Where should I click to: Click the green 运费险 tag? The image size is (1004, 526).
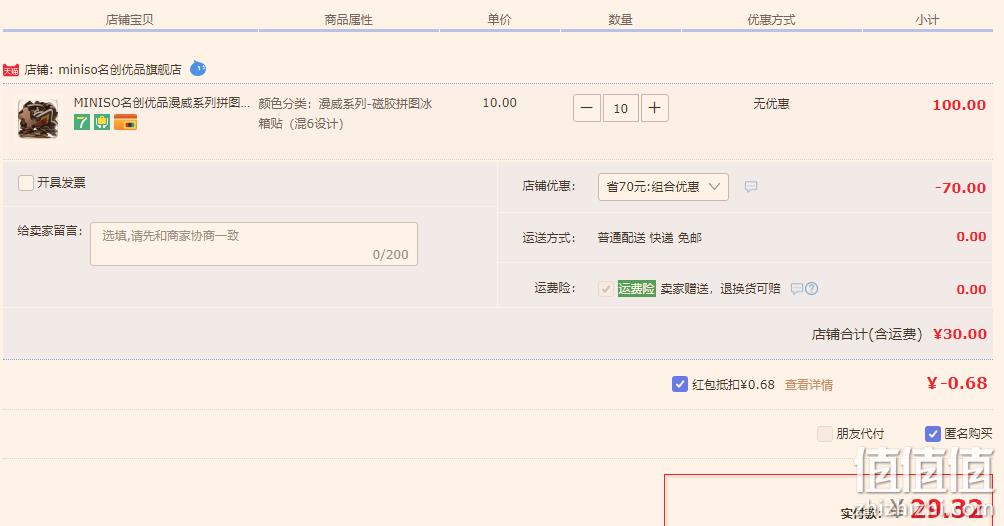coord(636,289)
